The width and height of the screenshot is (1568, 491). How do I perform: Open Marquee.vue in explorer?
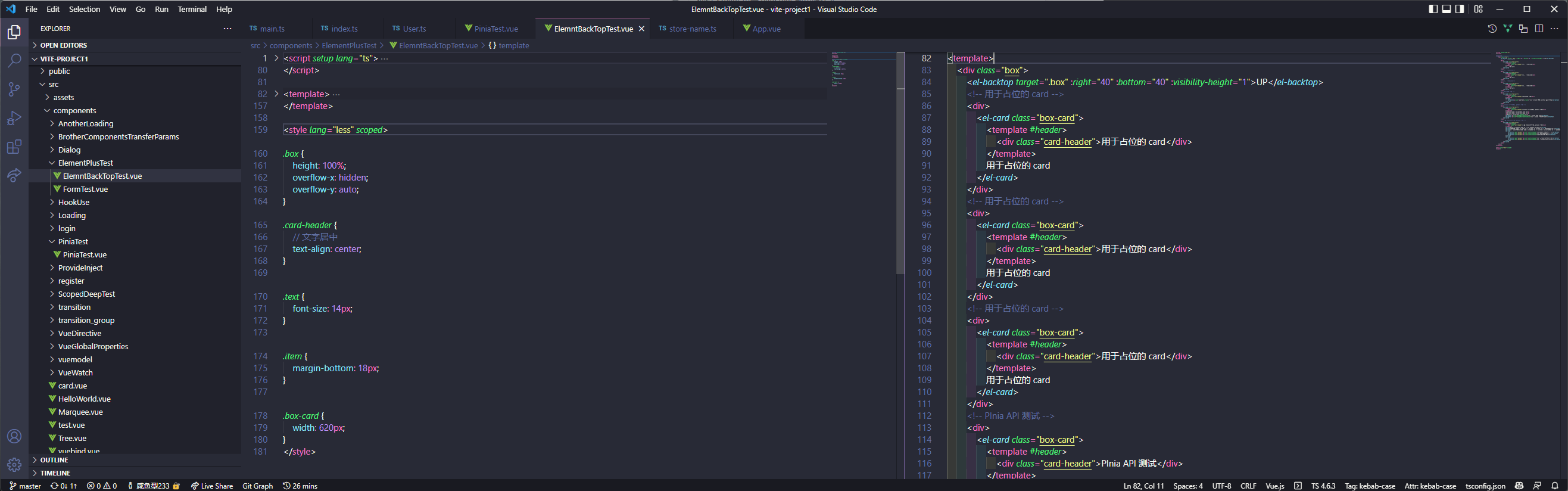(135, 412)
